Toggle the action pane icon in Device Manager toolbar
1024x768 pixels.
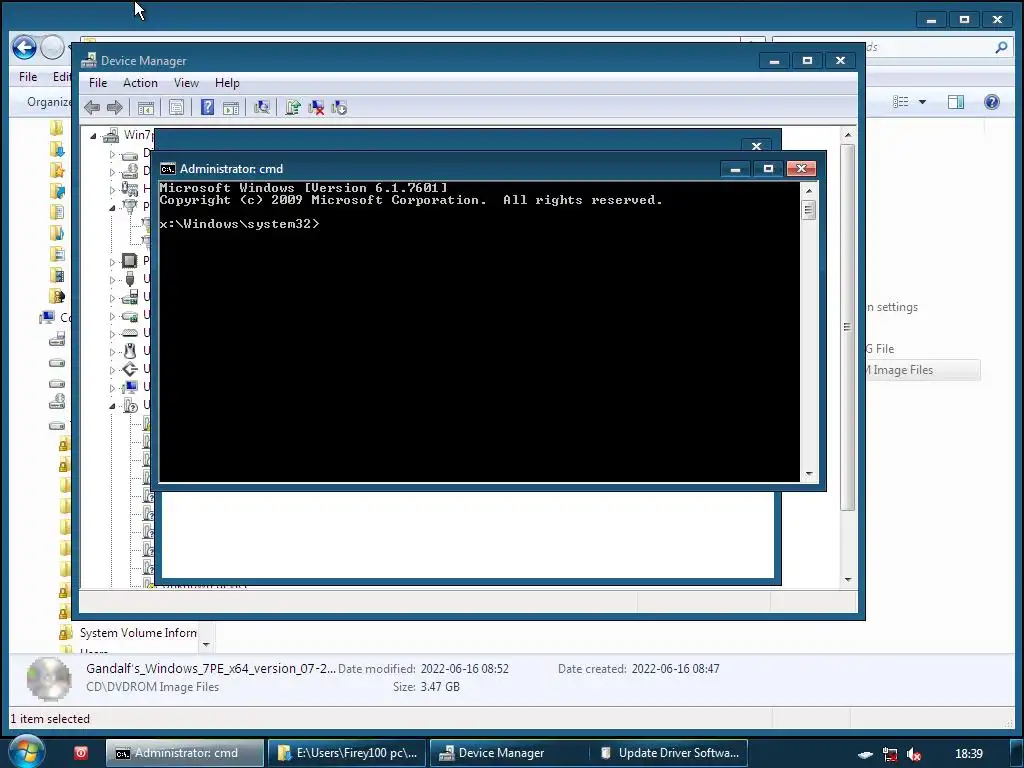[231, 108]
